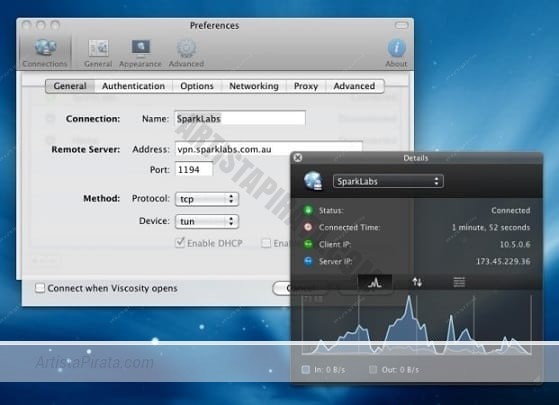Select the list log view icon
The image size is (559, 405).
coord(459,282)
